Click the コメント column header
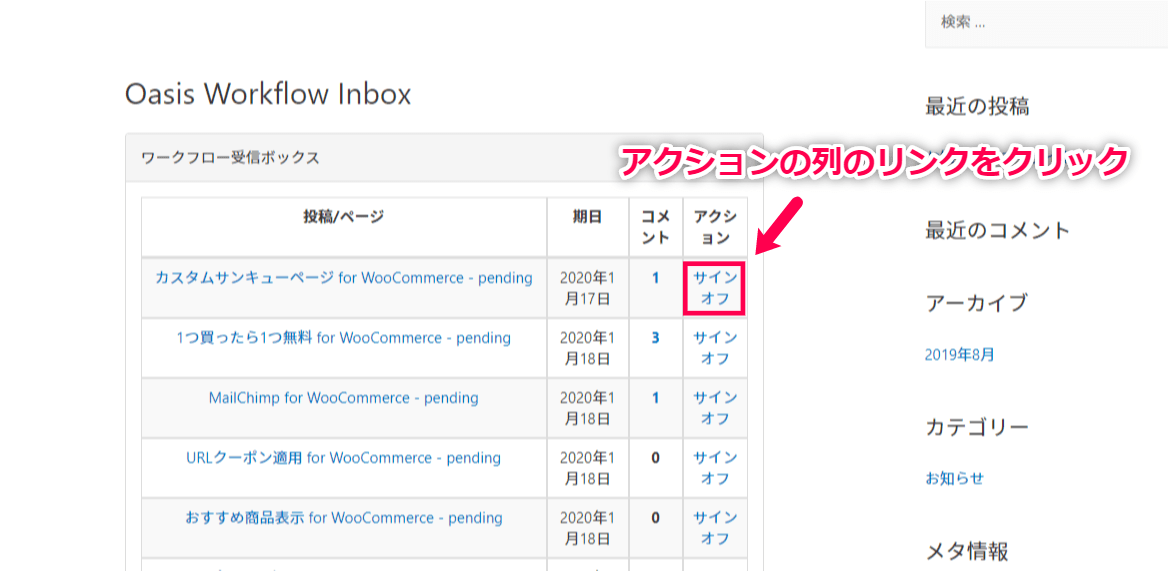This screenshot has width=1168, height=571. 656,227
